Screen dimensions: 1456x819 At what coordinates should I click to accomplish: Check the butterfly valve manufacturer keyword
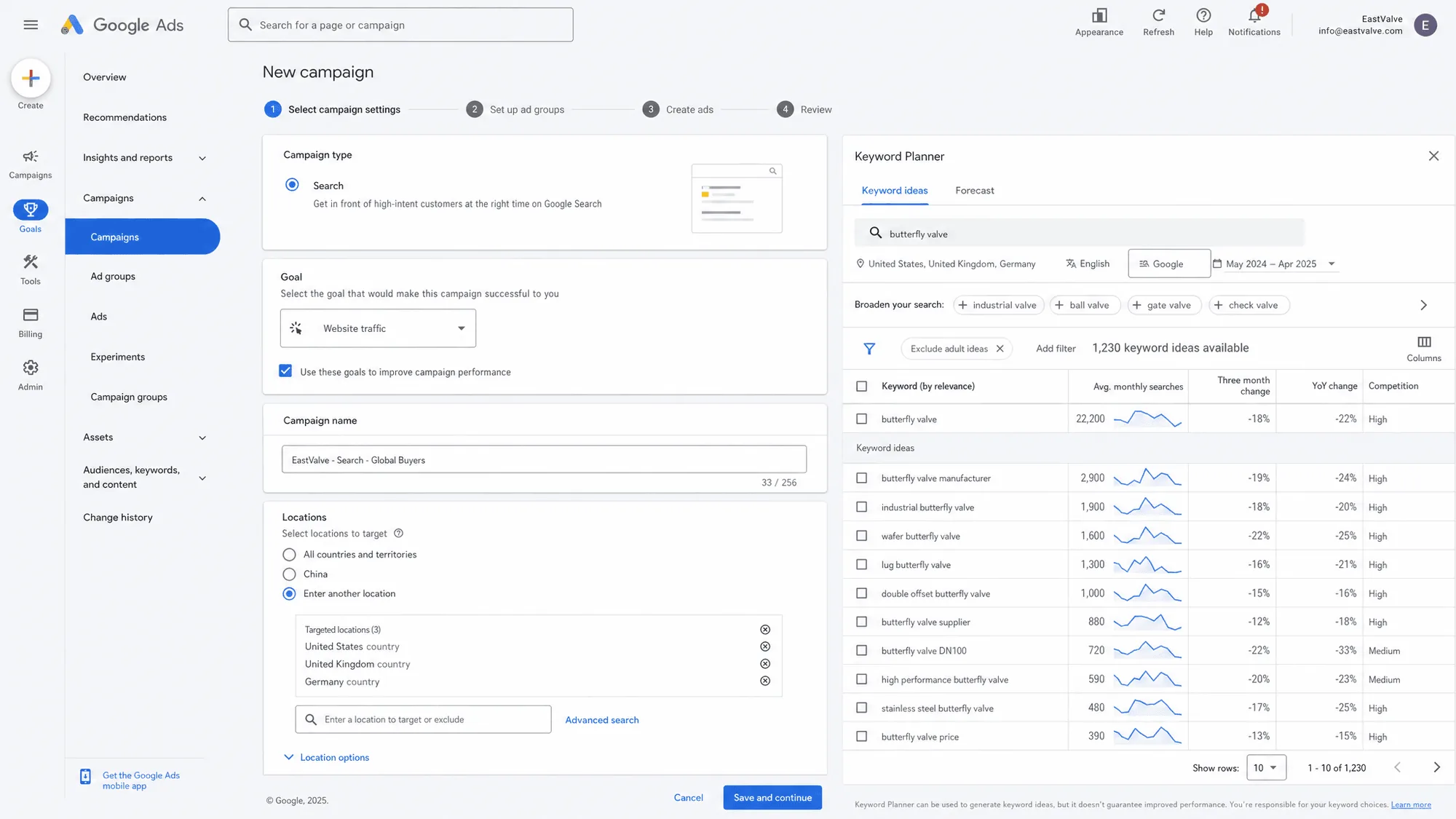862,478
